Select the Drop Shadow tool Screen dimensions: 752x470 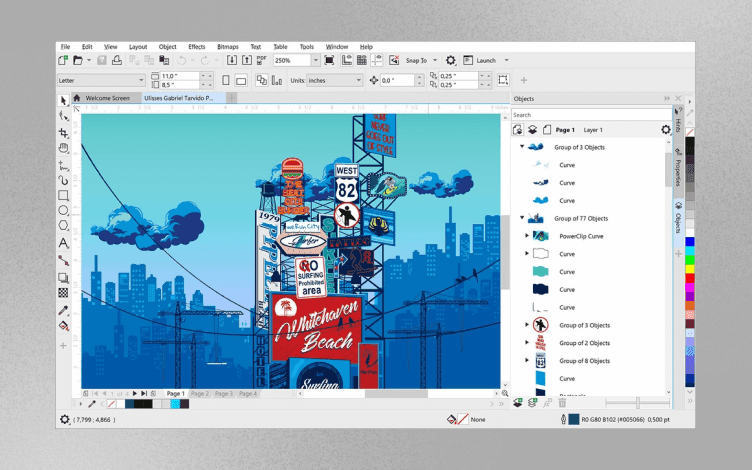pos(63,278)
